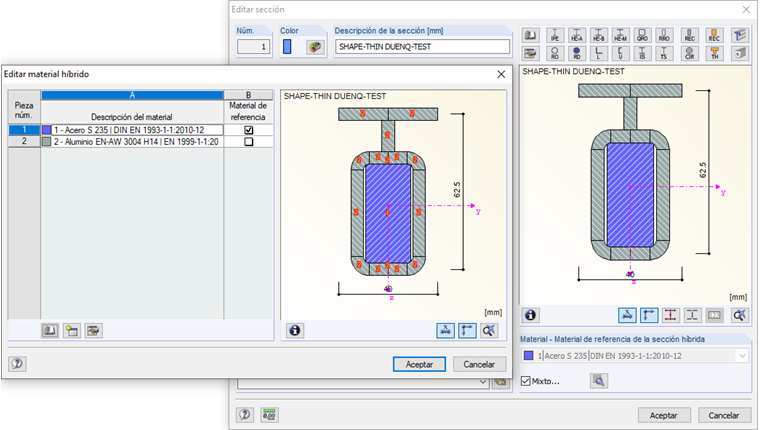Open SHAPE-THIN T-profile icon in top row
Screen dimensions: 760x430
[740, 35]
